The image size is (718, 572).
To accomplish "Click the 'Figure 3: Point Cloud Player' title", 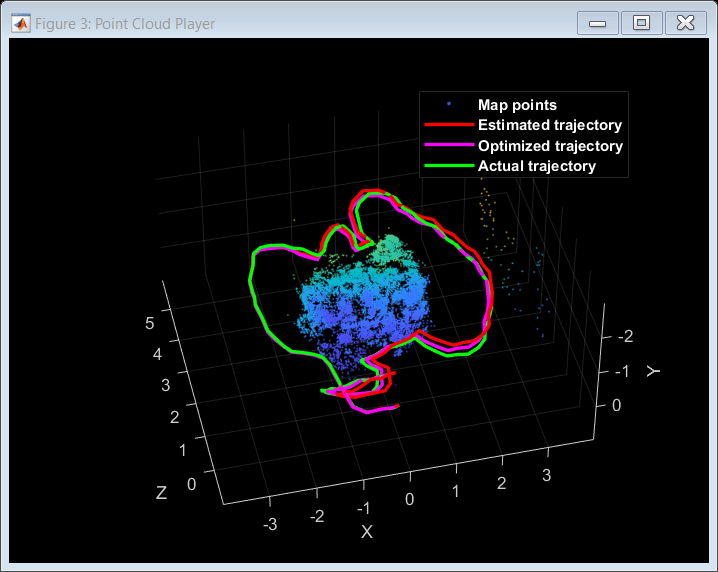I will [125, 24].
